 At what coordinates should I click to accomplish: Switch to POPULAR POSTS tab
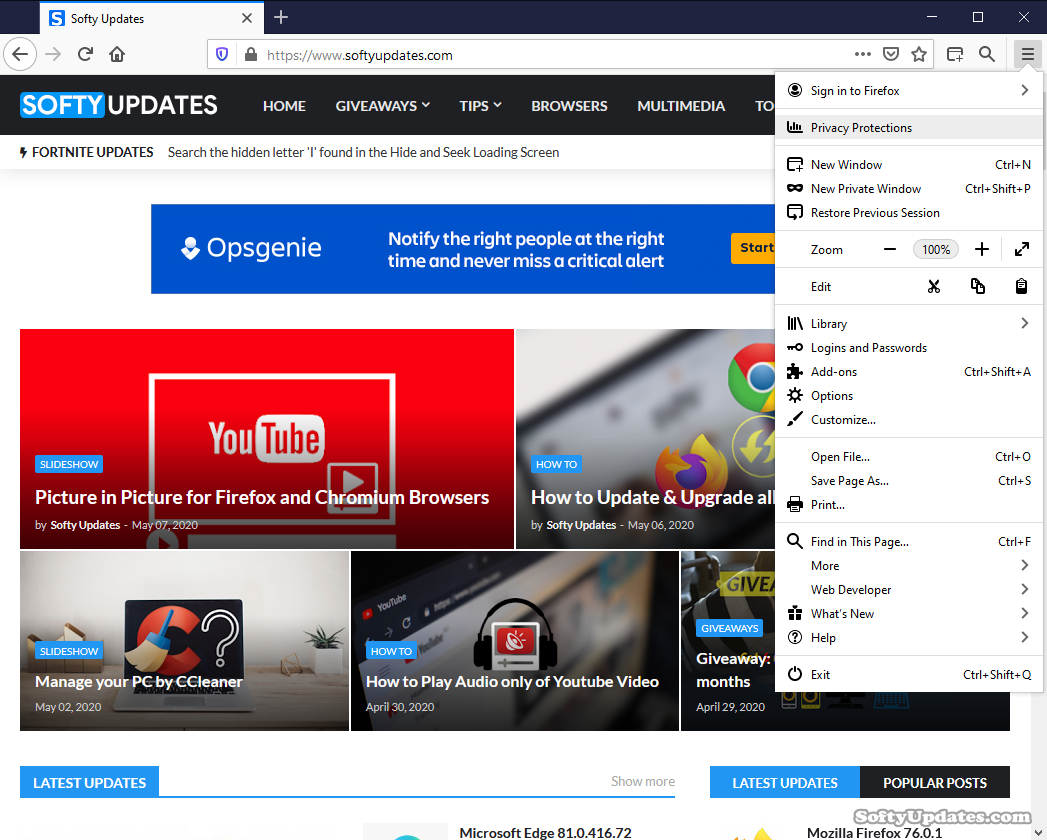coord(935,783)
